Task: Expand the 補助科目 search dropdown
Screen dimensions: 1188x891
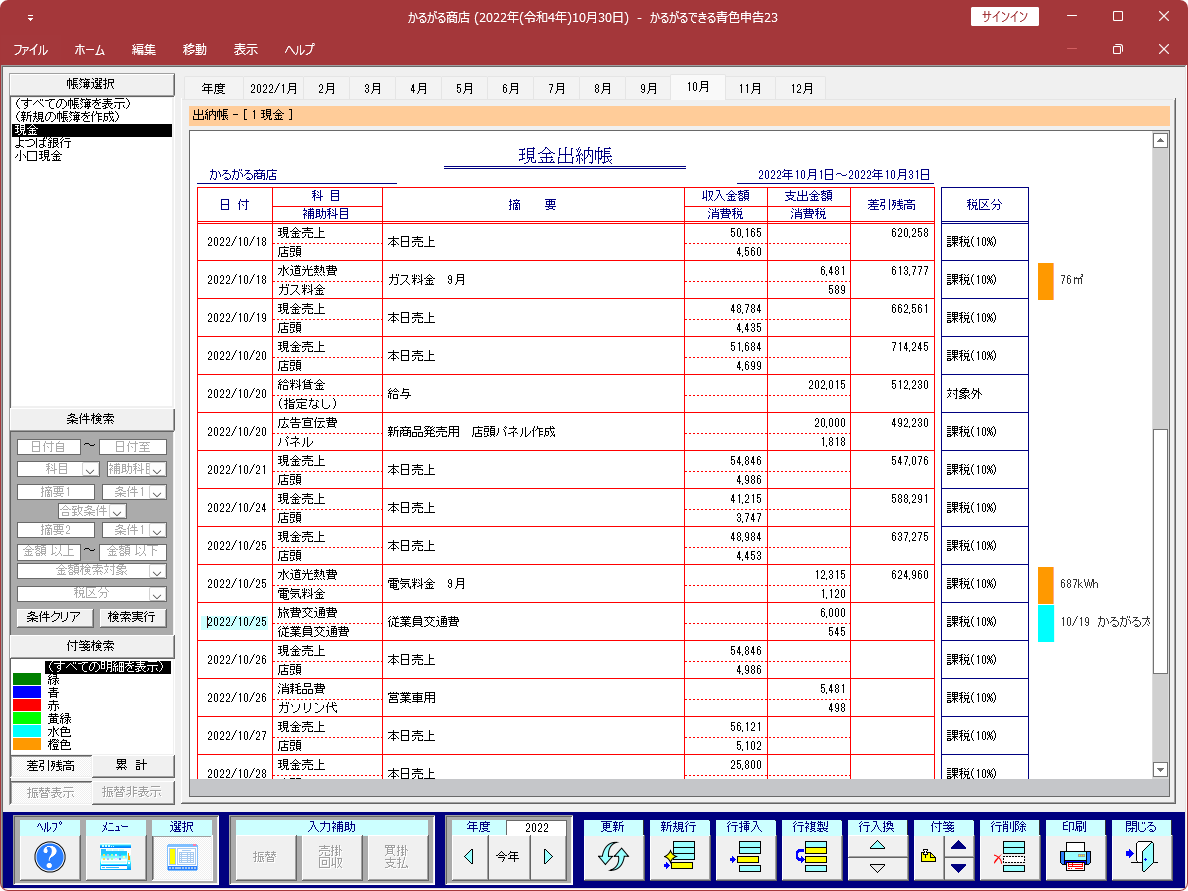Action: click(158, 470)
